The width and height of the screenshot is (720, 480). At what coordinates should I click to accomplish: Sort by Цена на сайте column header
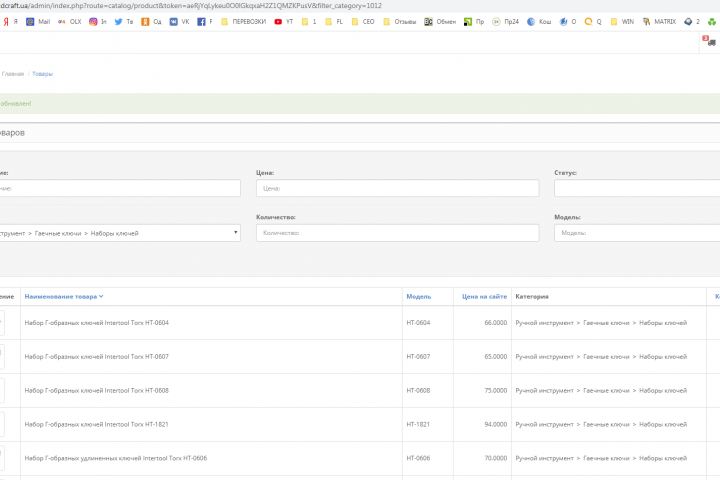click(484, 297)
